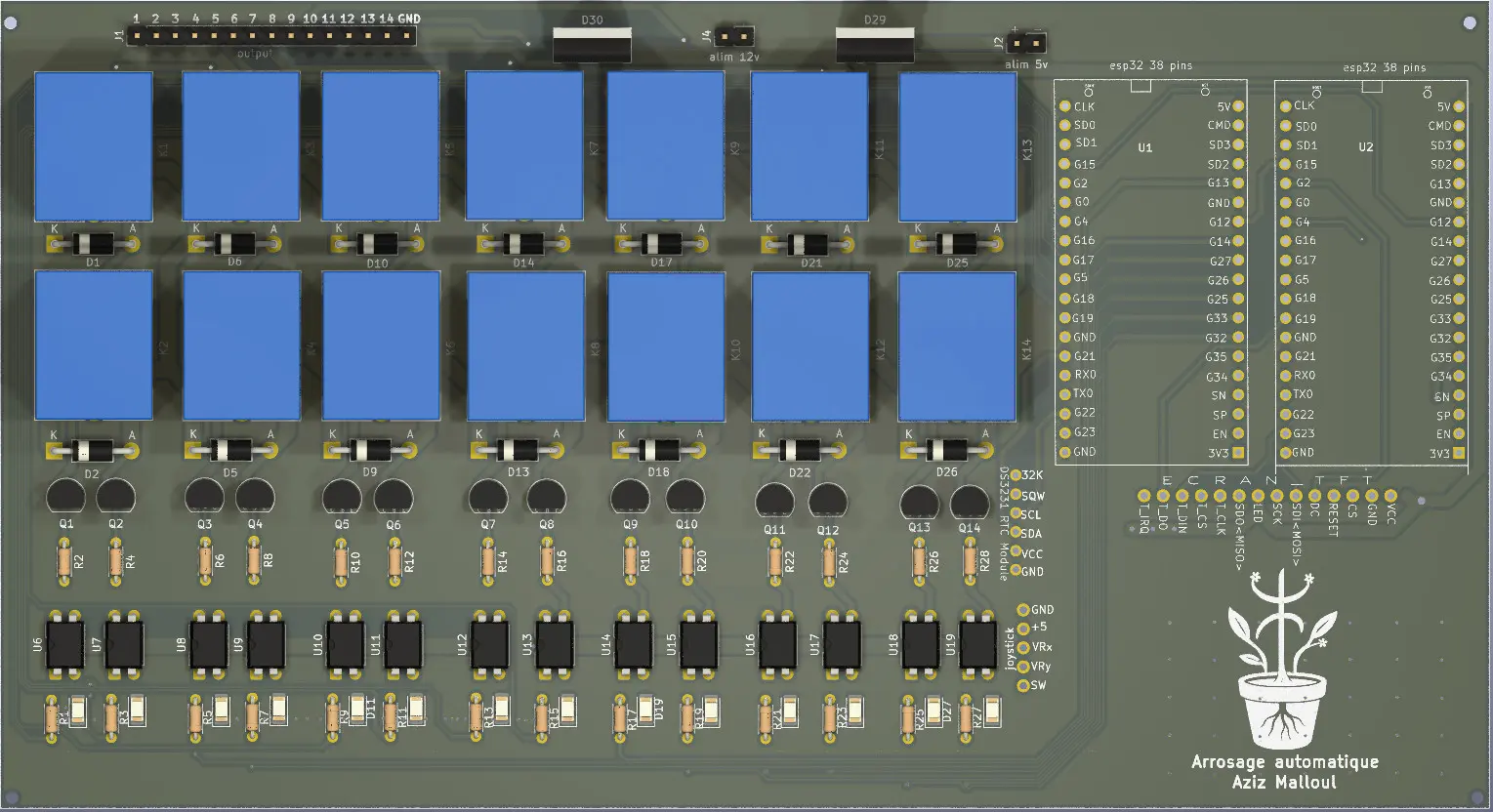Click transistor Q14
The width and height of the screenshot is (1493, 812).
pos(970,504)
